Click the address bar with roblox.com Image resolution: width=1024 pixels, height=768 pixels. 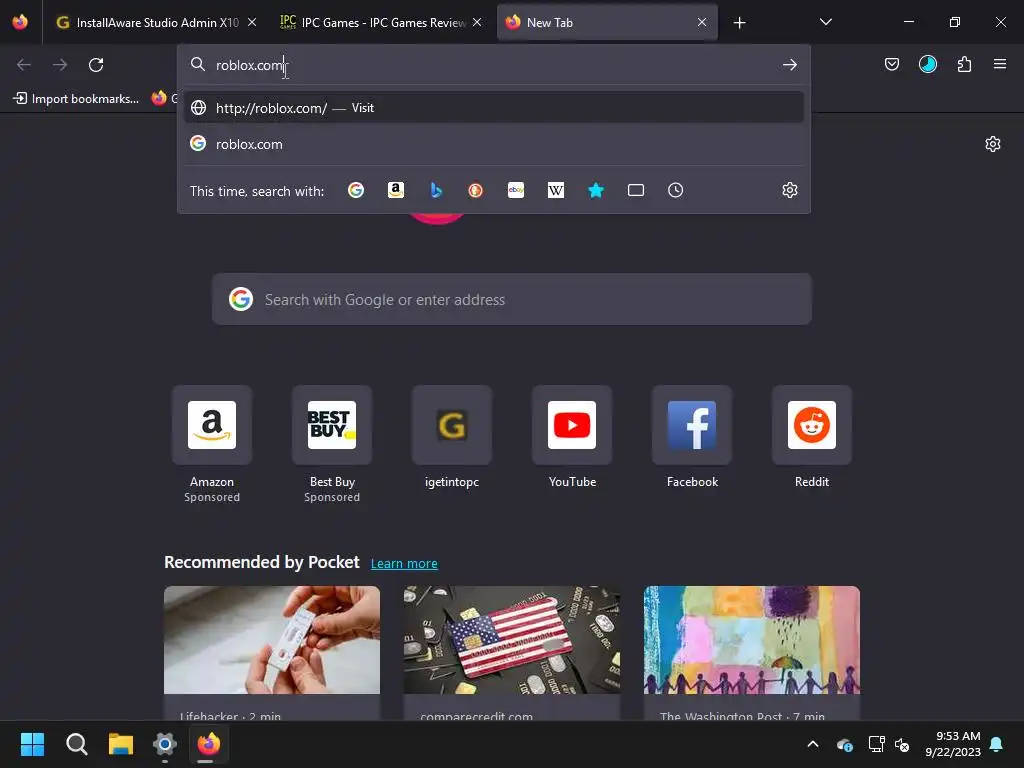[494, 65]
